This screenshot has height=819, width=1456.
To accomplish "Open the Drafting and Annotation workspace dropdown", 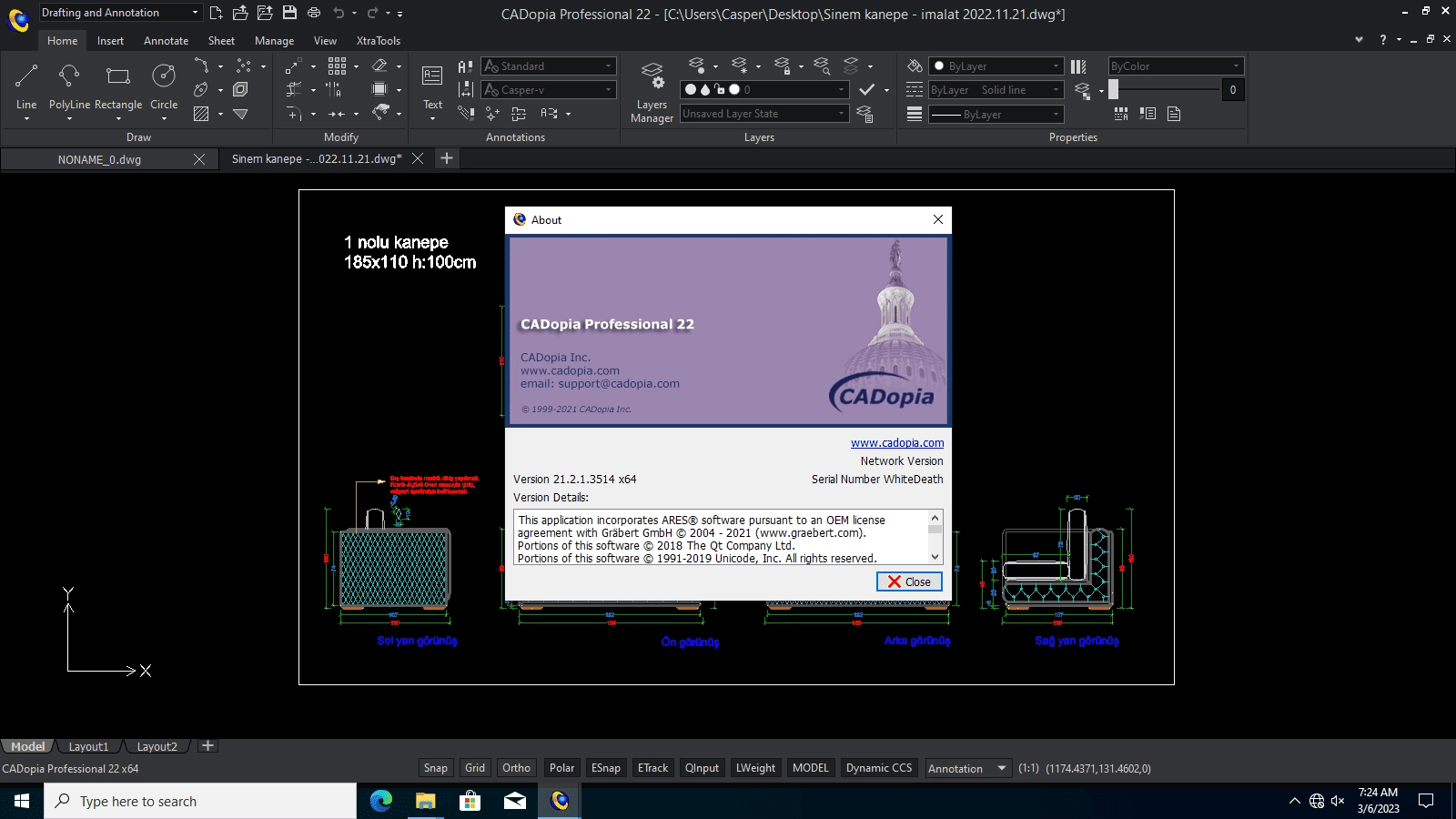I will [x=119, y=13].
